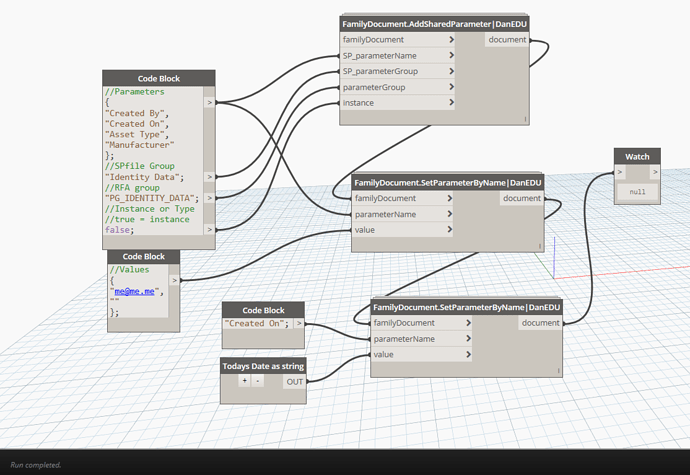The height and width of the screenshot is (475, 690).
Task: Click the parameterGroup input port on AddSharedParameter
Action: click(397, 87)
